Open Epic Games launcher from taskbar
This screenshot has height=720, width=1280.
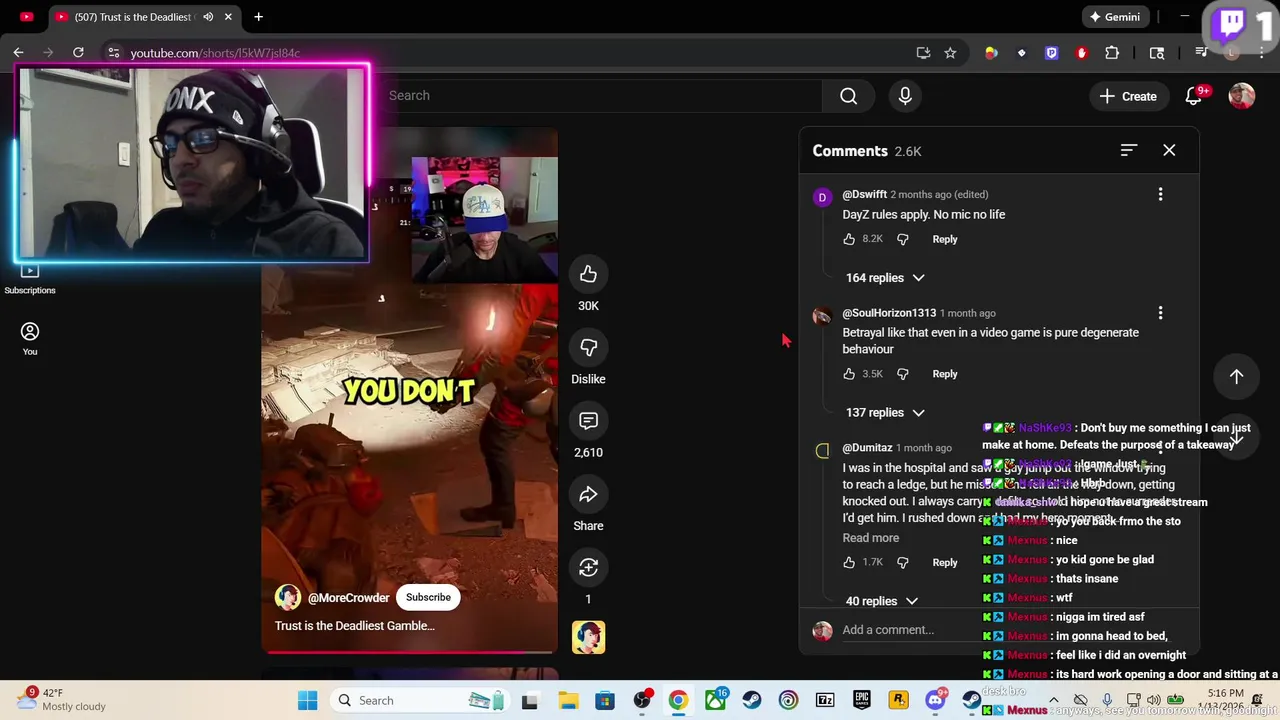point(862,700)
